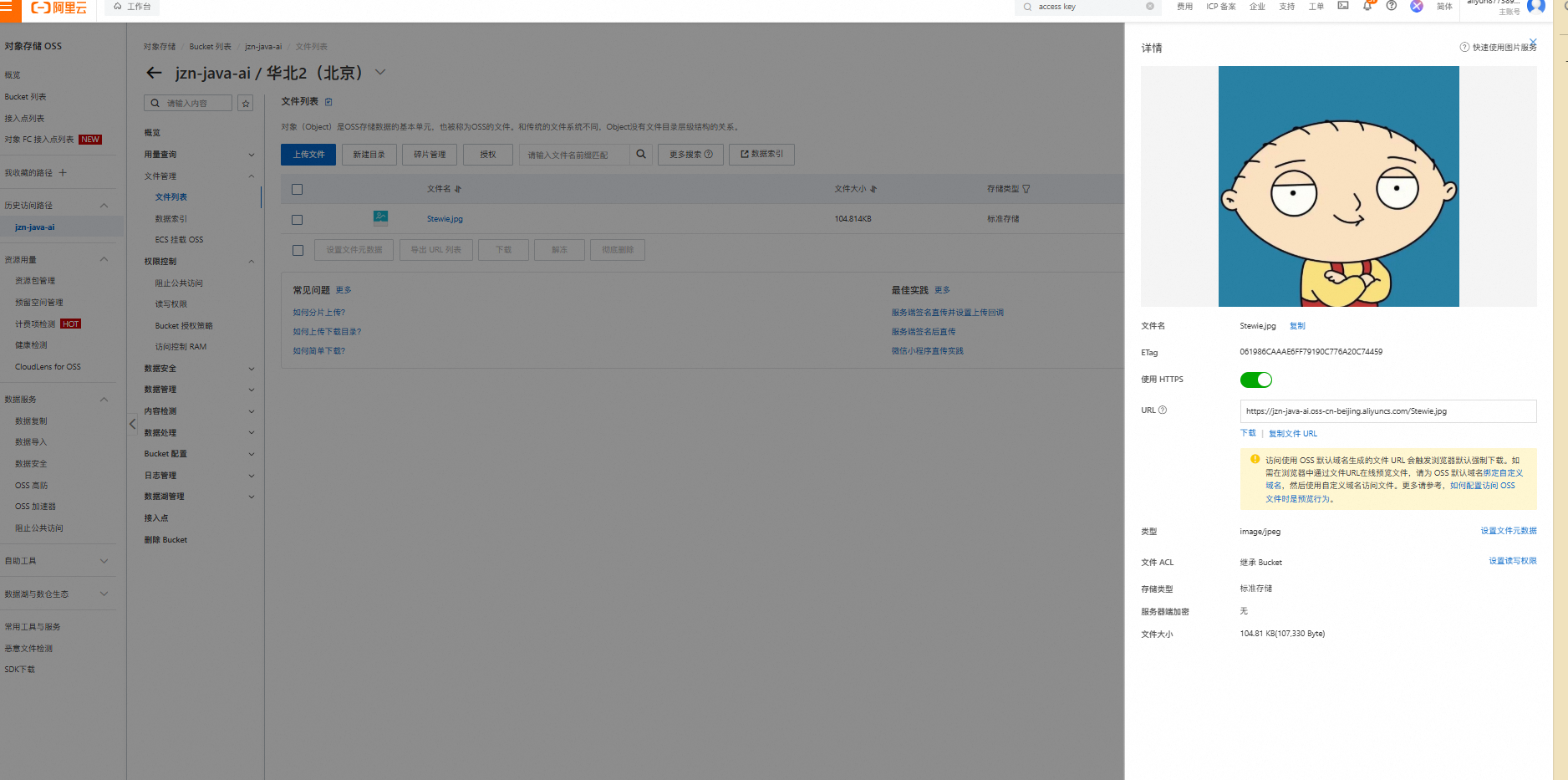
Task: Open Bucket 列表 in left navigation
Action: (x=26, y=97)
